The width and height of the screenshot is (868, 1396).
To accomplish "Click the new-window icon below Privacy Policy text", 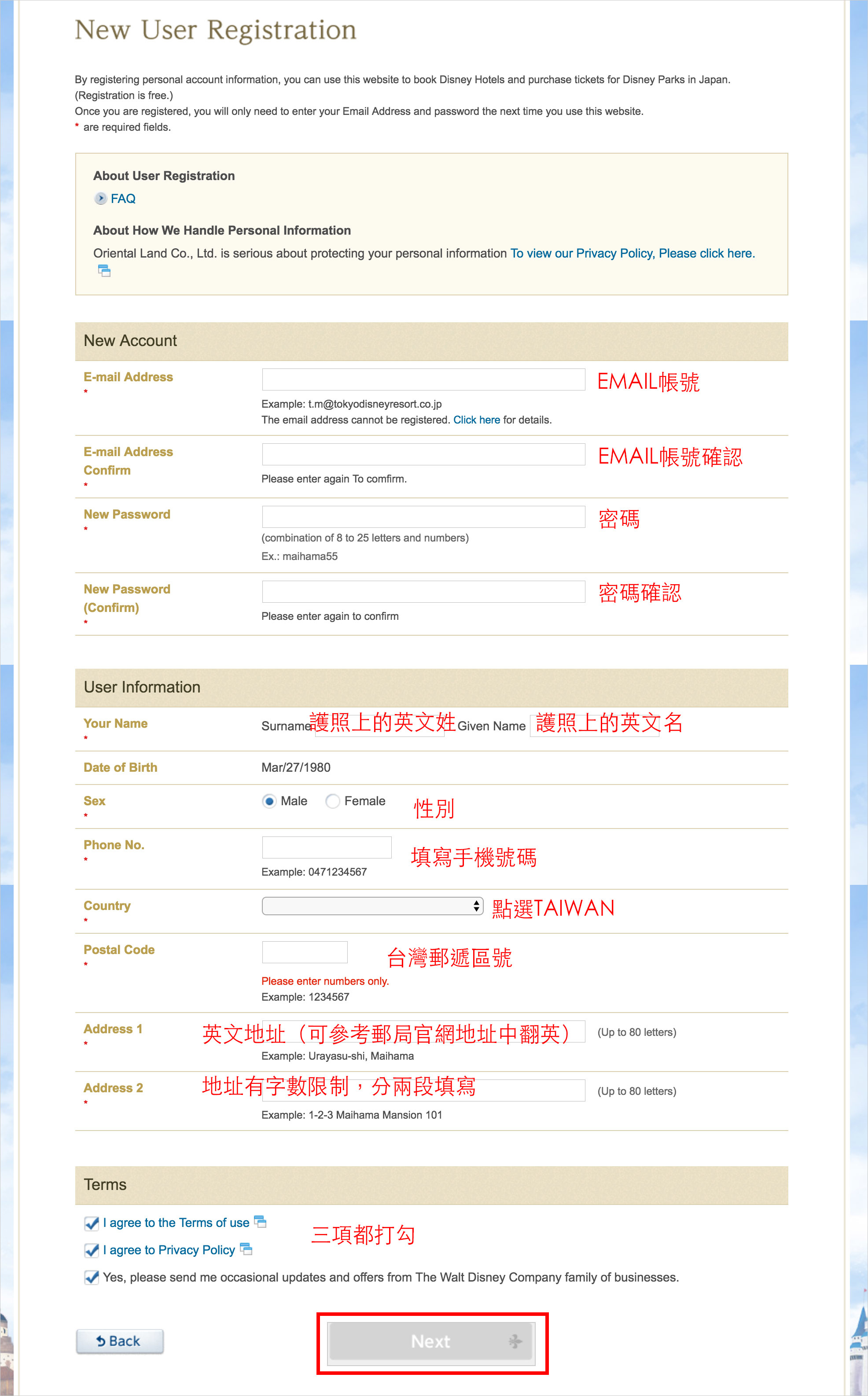I will click(104, 270).
